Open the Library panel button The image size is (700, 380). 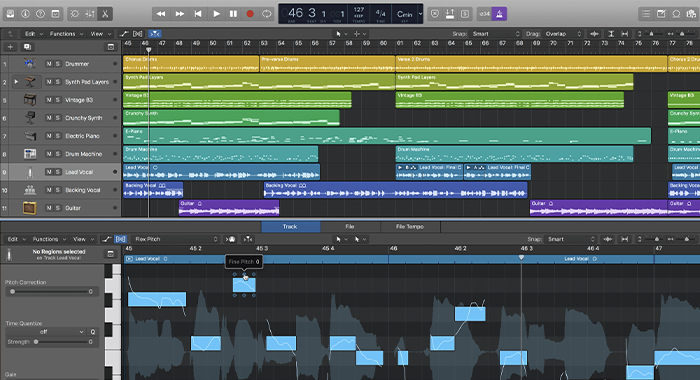tap(10, 14)
